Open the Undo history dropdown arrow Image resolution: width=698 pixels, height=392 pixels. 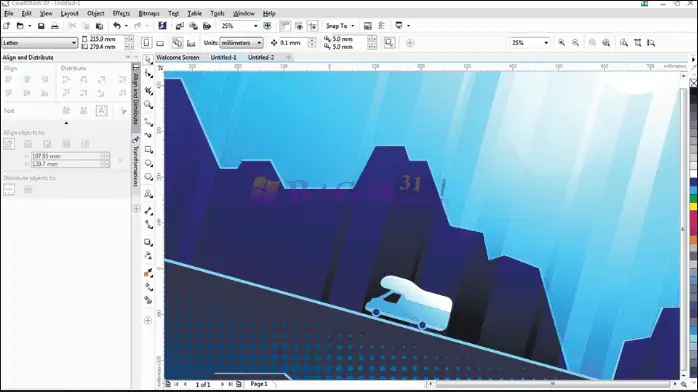126,26
